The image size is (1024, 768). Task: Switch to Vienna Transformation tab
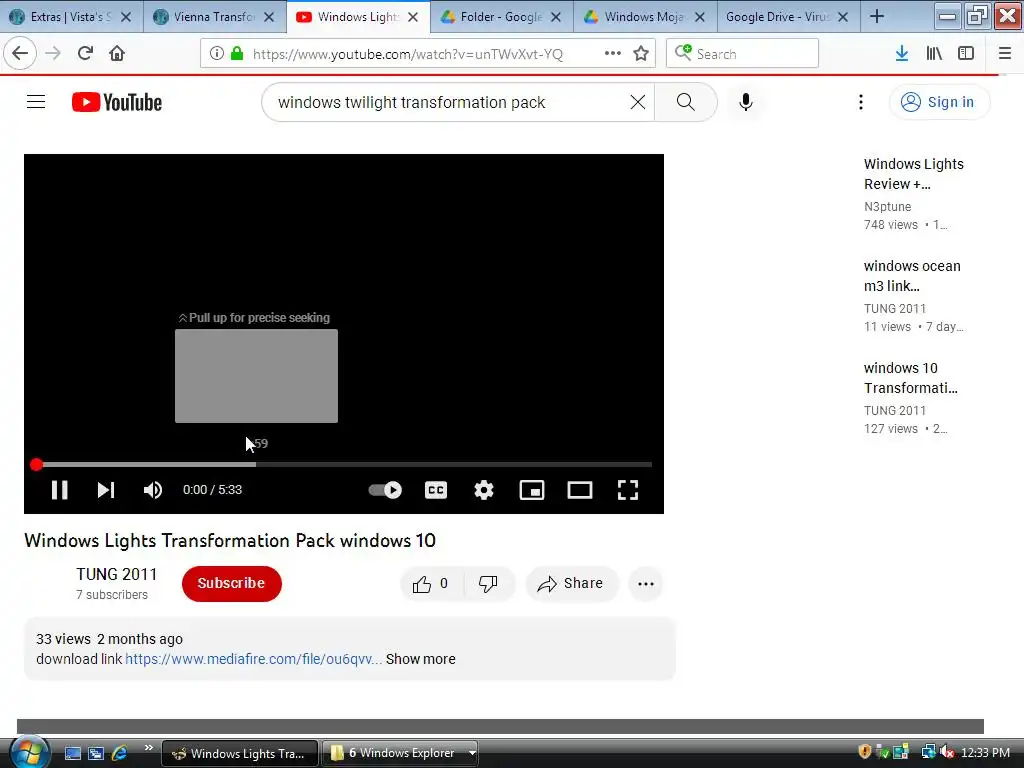click(x=212, y=16)
